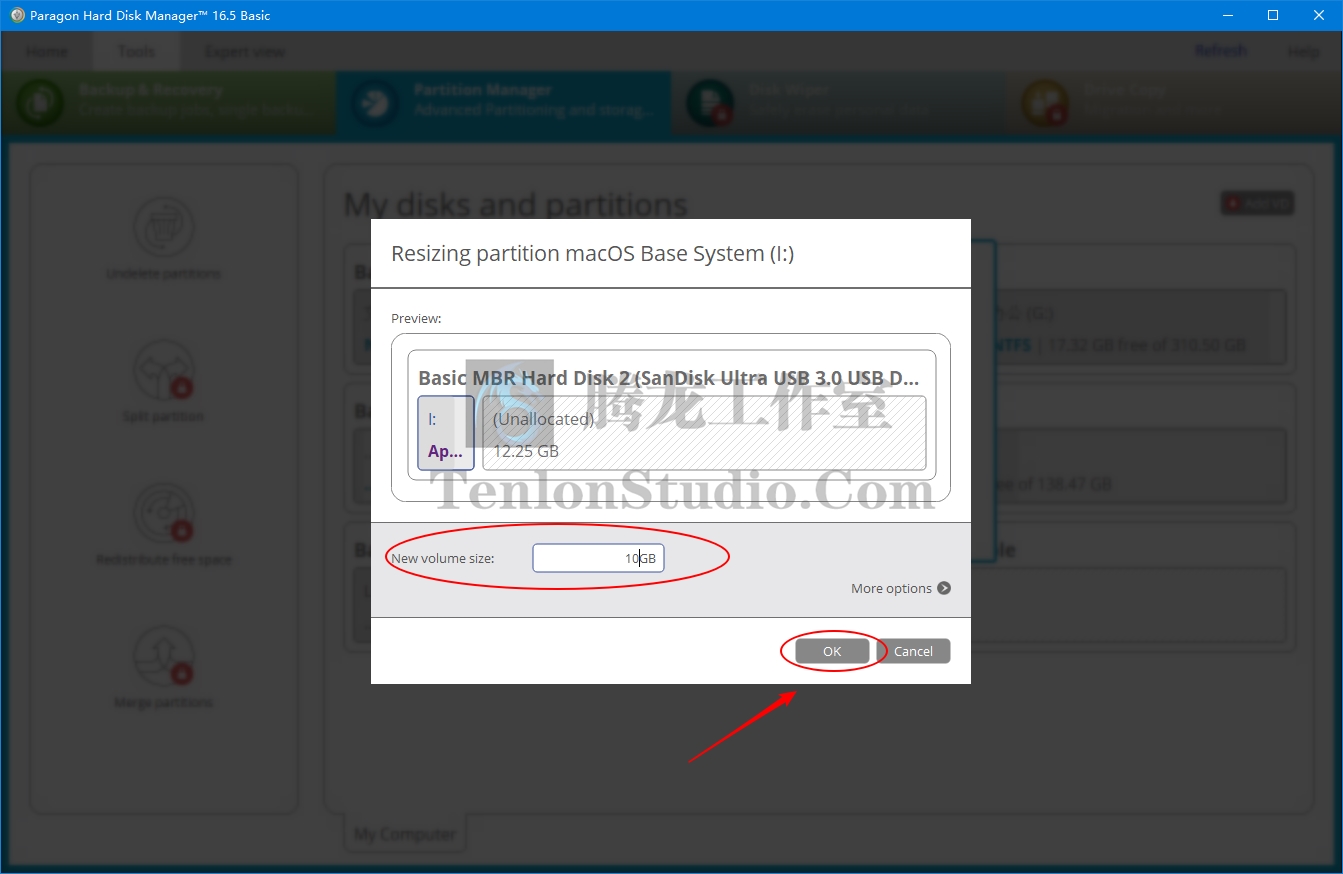Image resolution: width=1343 pixels, height=874 pixels.
Task: Click the 12.25 GB size text
Action: [x=526, y=451]
